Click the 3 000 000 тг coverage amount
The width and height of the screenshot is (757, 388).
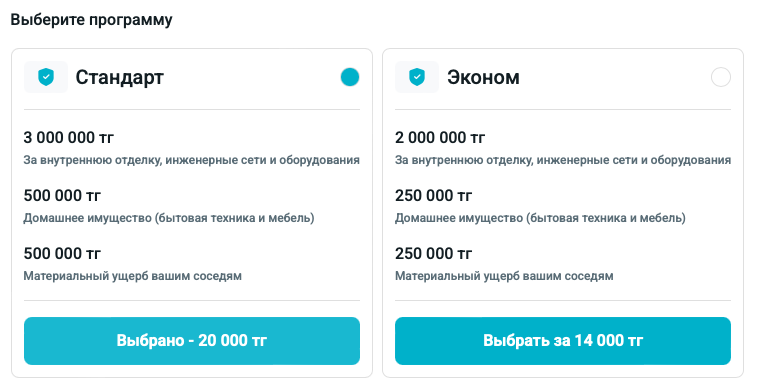click(x=69, y=138)
